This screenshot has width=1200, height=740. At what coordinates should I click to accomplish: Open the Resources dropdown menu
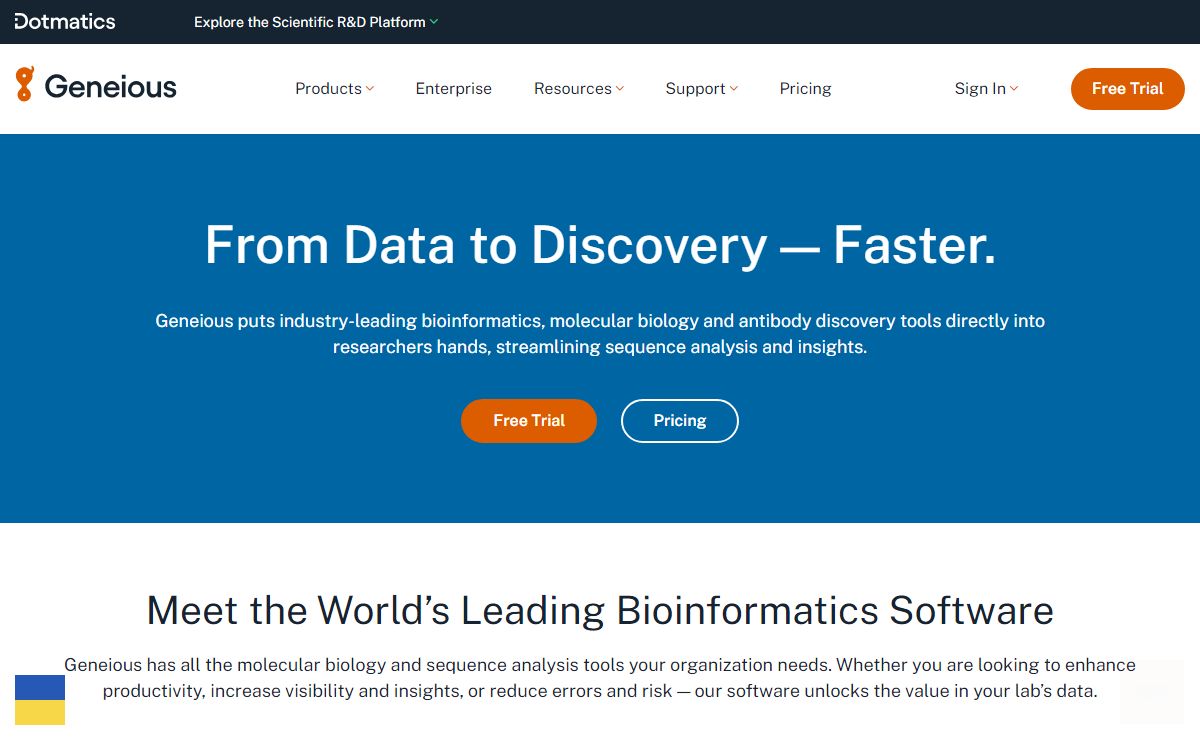tap(579, 88)
